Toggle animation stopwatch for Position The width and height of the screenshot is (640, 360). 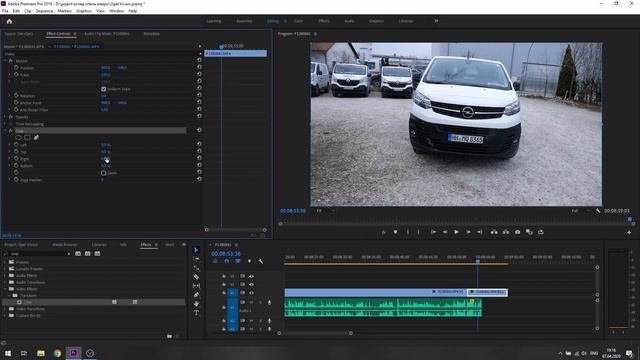(16, 68)
